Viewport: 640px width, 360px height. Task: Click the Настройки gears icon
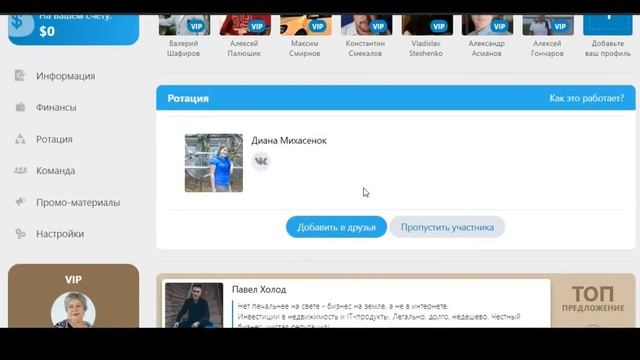point(20,233)
